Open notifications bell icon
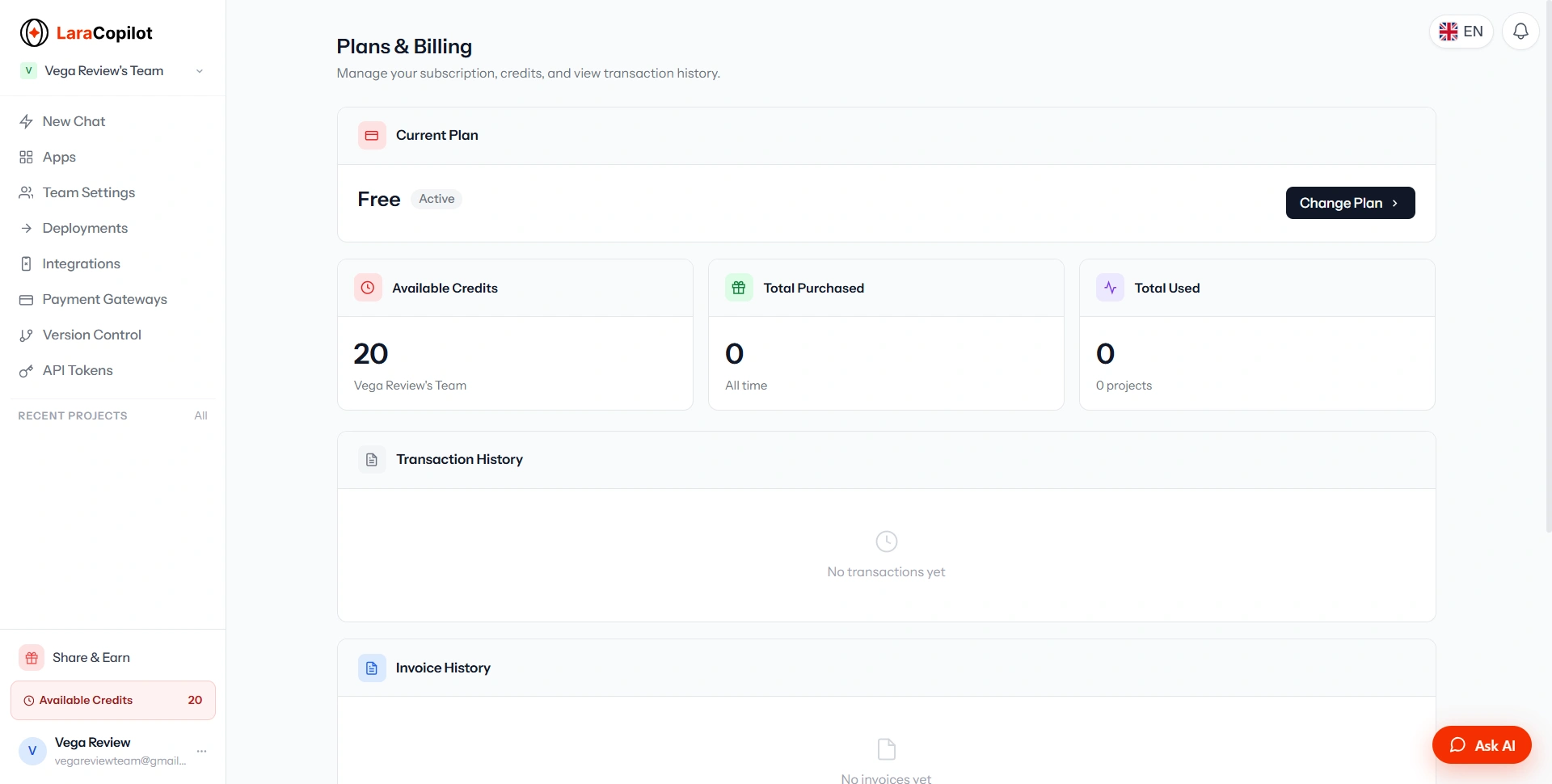The width and height of the screenshot is (1552, 784). point(1520,32)
